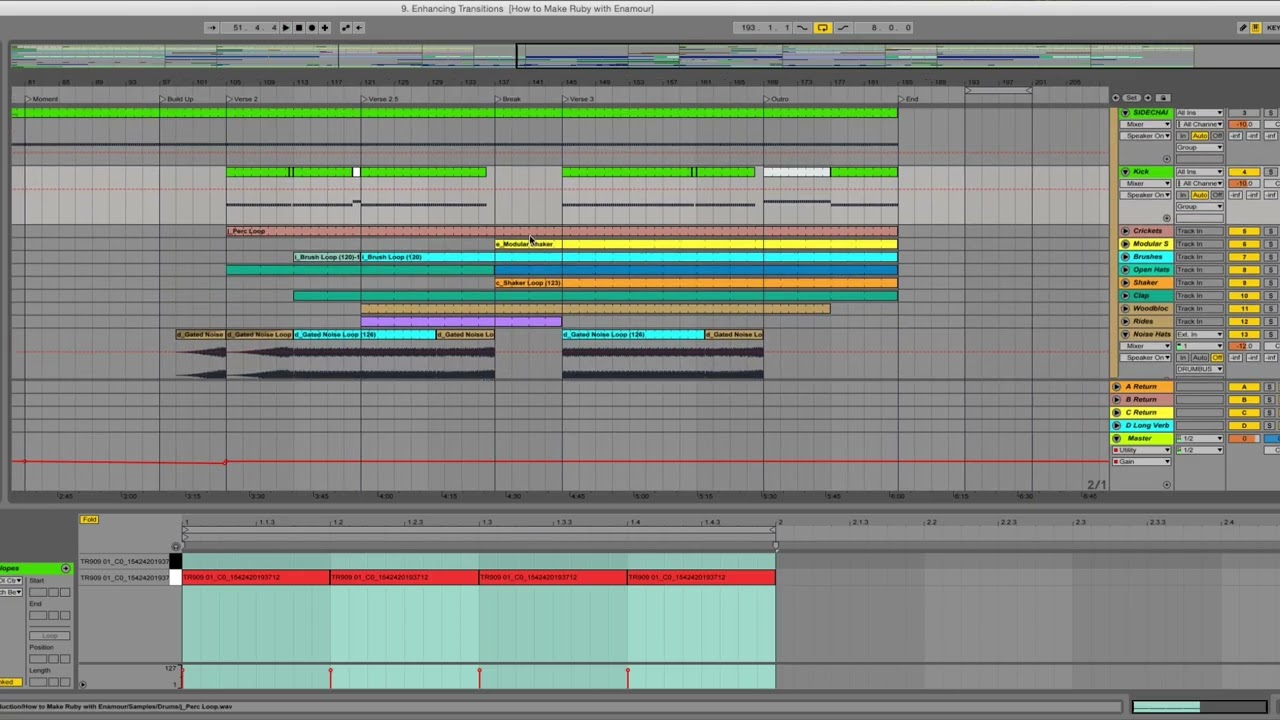Collapse the Noise Hats track
1280x720 pixels.
pos(1125,334)
